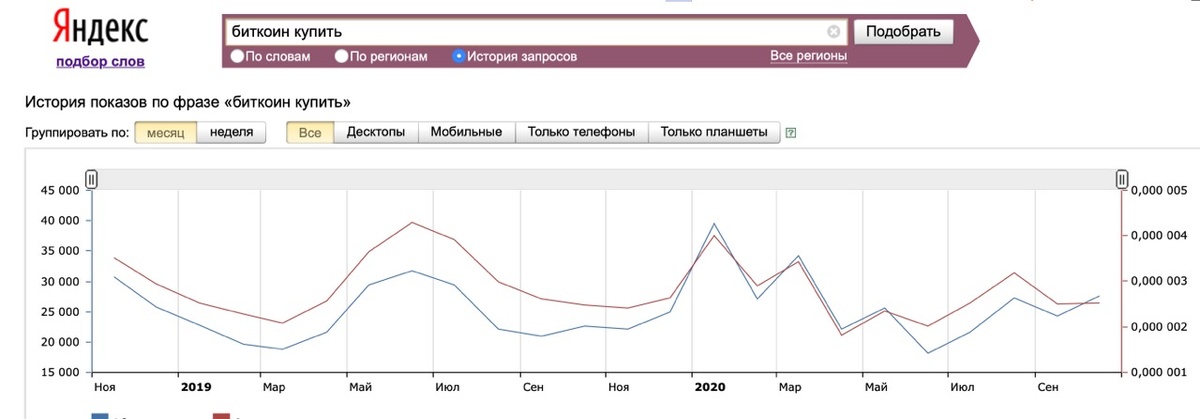Show data for Все devices
This screenshot has width=1200, height=419.
coord(310,132)
